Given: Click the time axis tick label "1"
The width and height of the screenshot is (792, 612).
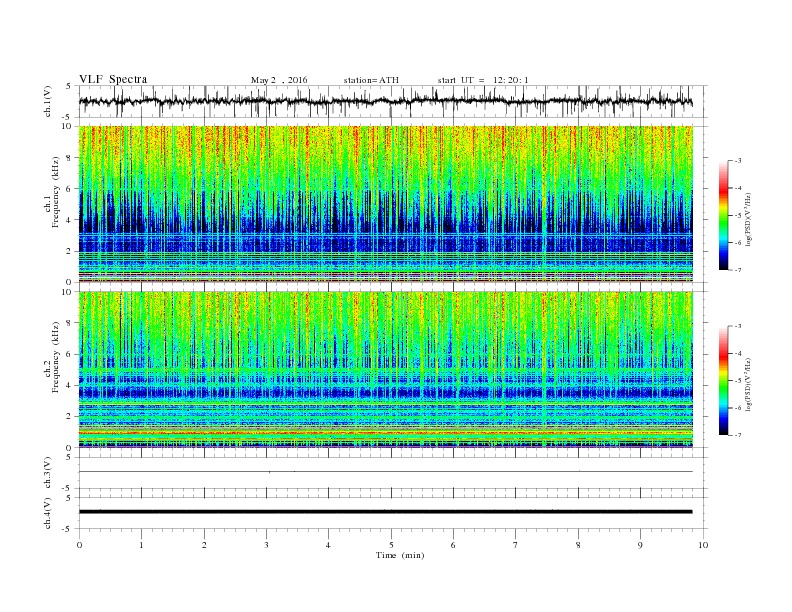Looking at the screenshot, I should (x=141, y=545).
